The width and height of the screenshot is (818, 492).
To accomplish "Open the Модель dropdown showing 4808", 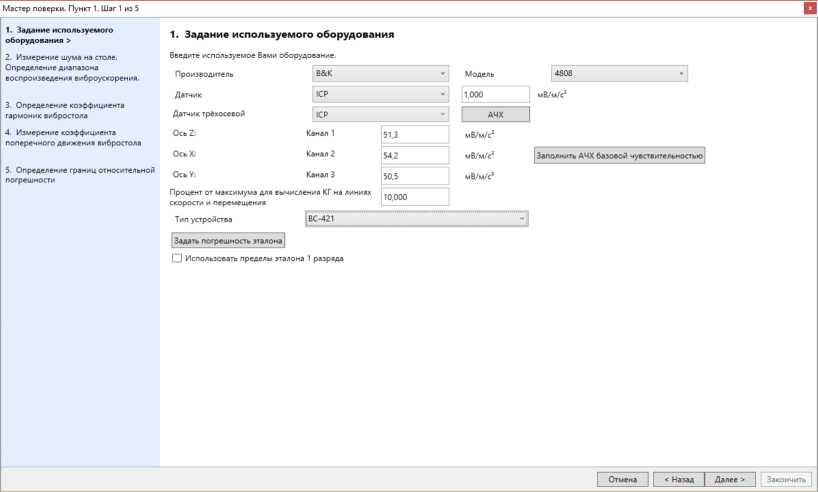I will 619,74.
